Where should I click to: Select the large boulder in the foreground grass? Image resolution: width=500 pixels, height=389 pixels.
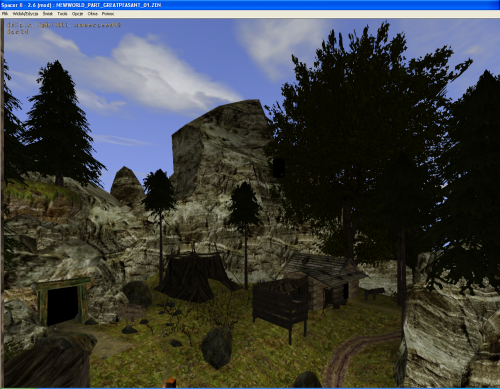(216, 348)
